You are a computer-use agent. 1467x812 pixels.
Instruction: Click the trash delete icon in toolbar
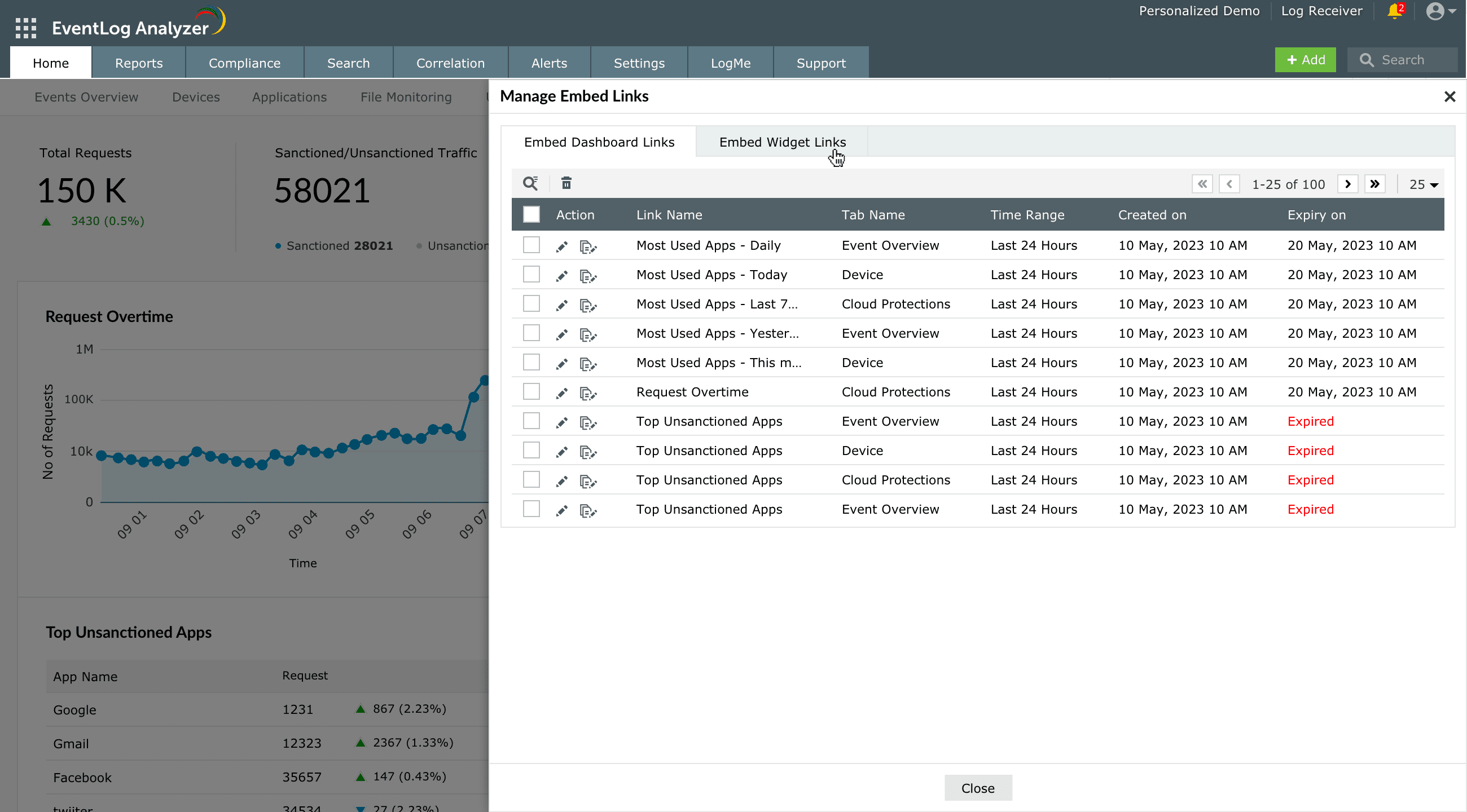(566, 183)
